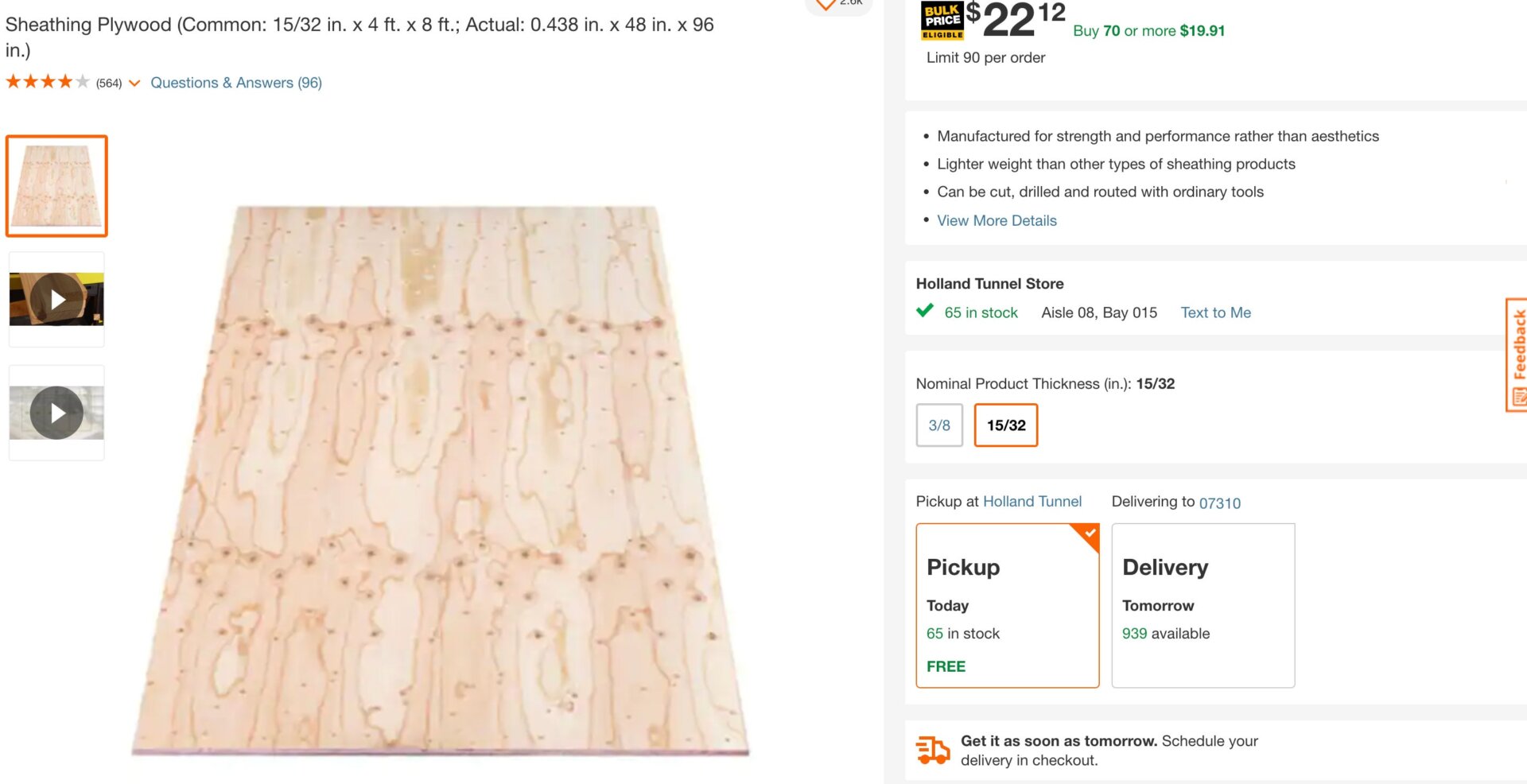Click the main plywood product image
This screenshot has height=784, width=1527.
tap(441, 481)
